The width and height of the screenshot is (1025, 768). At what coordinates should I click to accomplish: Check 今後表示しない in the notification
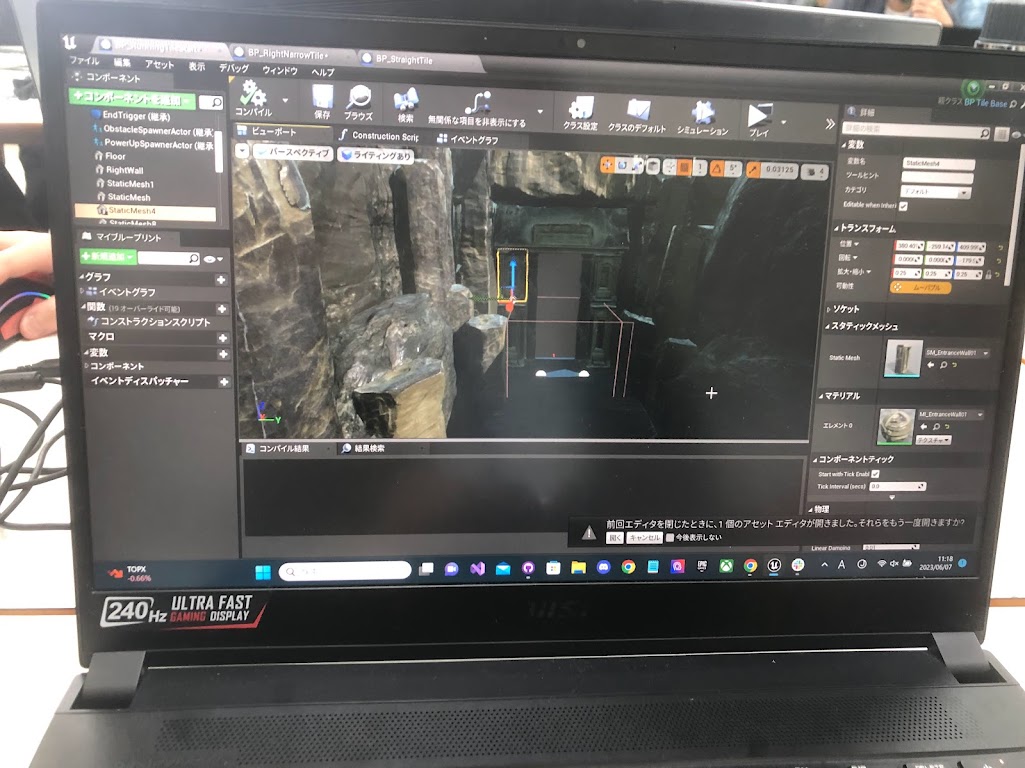pos(669,537)
